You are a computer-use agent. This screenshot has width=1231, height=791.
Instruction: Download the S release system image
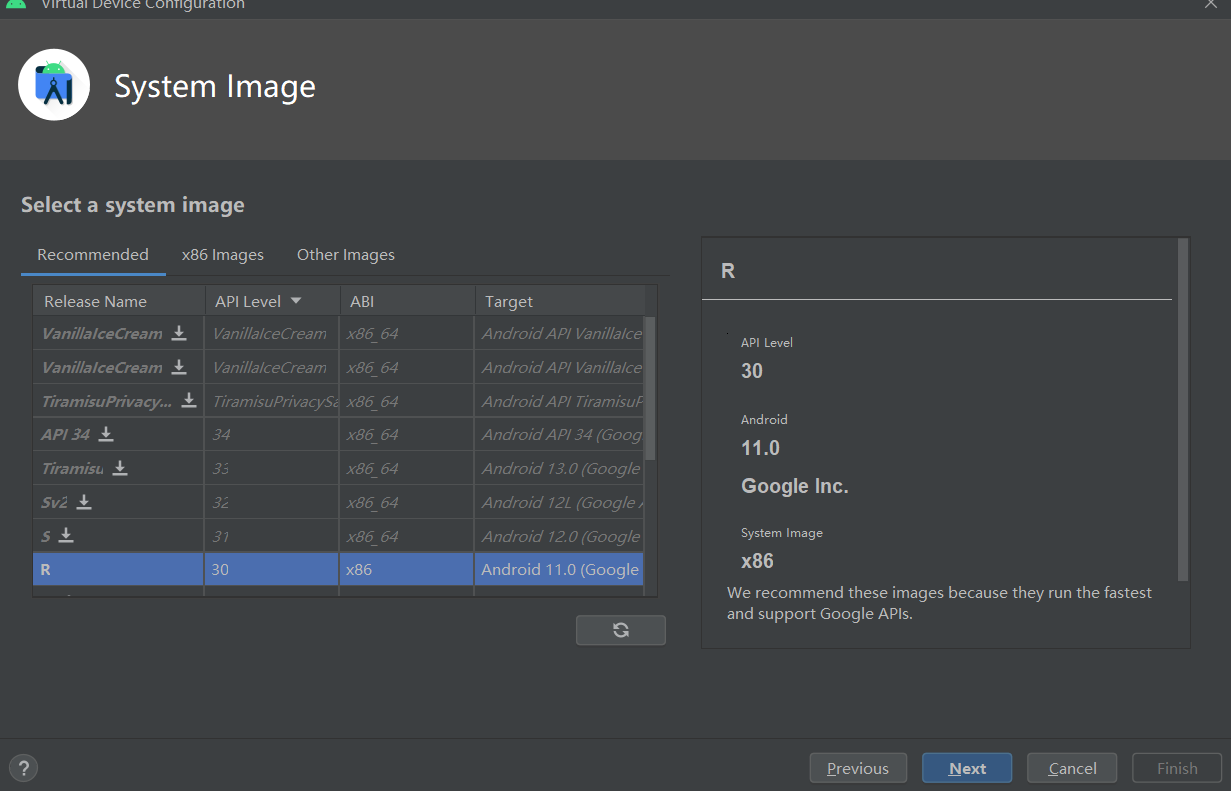click(x=66, y=536)
